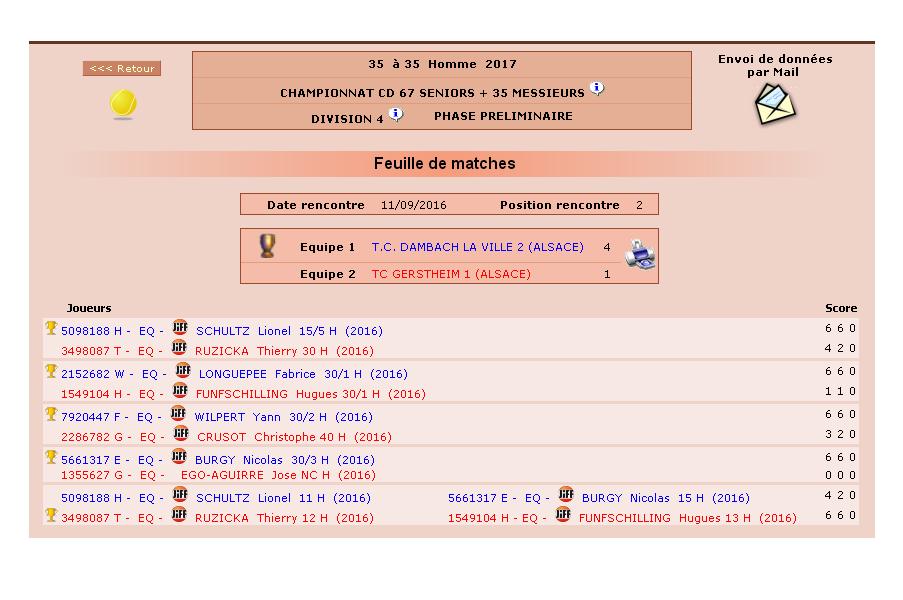Select player CRUSOT Christophe 40 H (2016)
This screenshot has height=600, width=903.
294,438
